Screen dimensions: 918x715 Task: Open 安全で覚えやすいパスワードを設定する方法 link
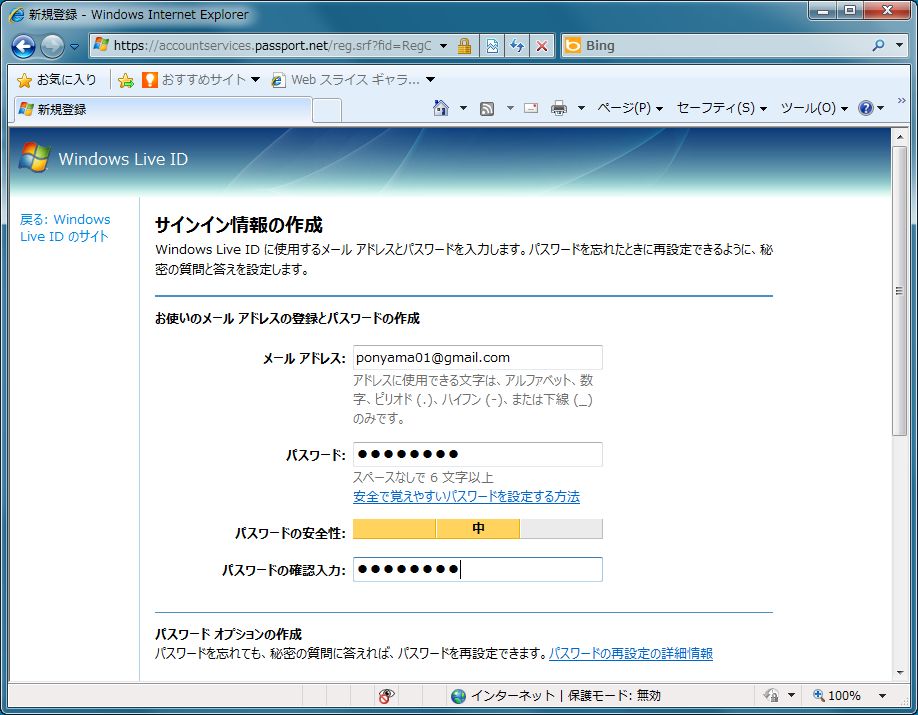(466, 497)
